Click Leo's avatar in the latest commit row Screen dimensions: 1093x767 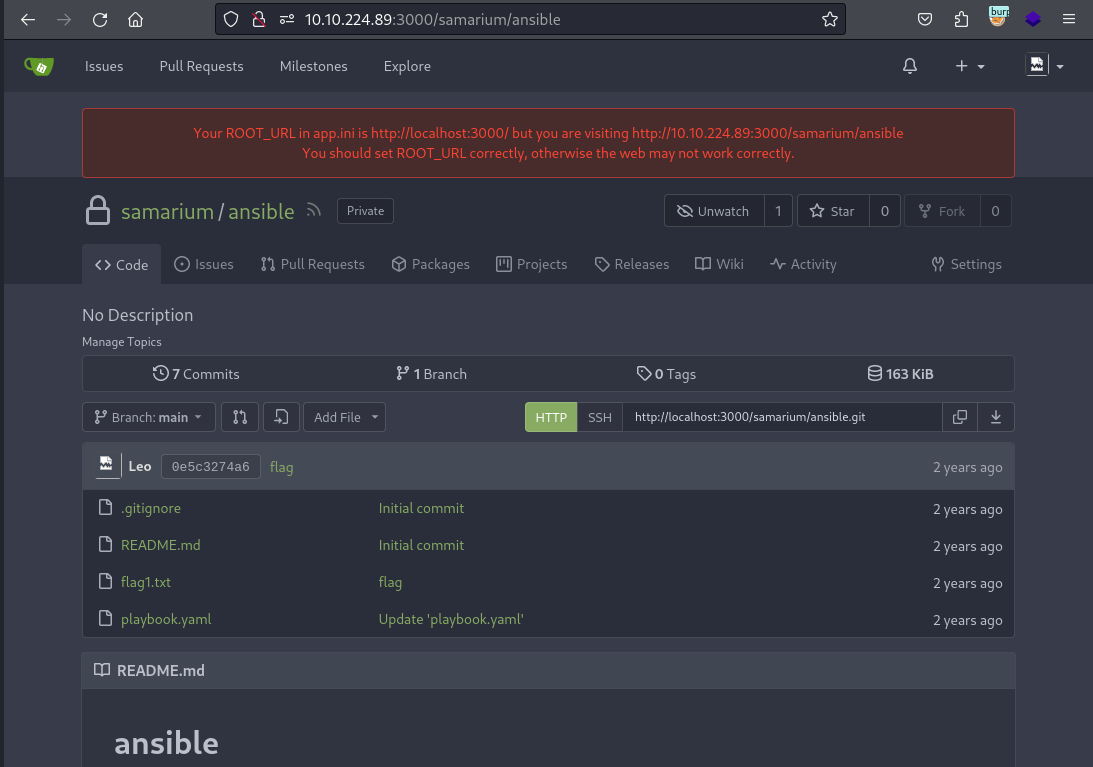pyautogui.click(x=106, y=464)
